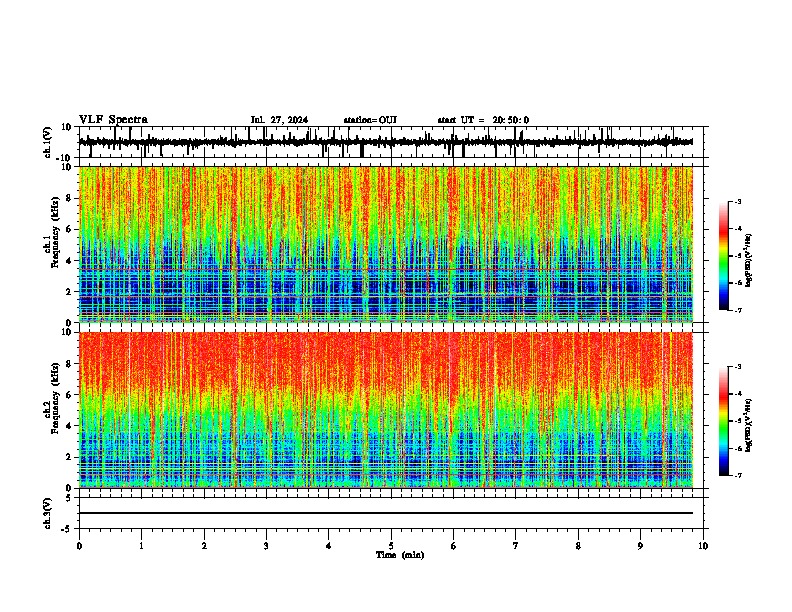This screenshot has height=612, width=792.
Task: Click the time axis tick '0'
Action: (x=79, y=546)
